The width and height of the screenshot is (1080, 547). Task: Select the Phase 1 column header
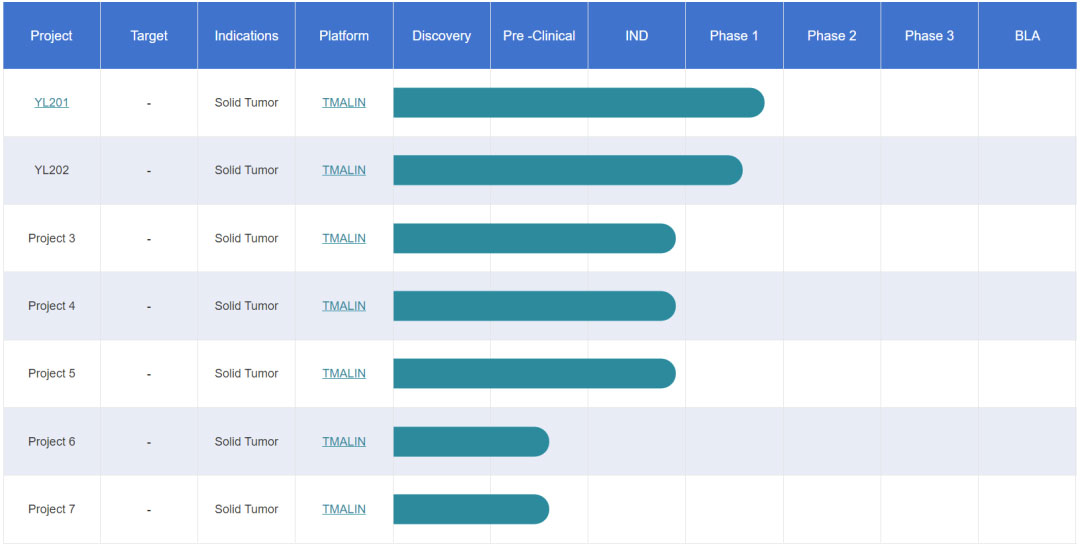point(734,36)
